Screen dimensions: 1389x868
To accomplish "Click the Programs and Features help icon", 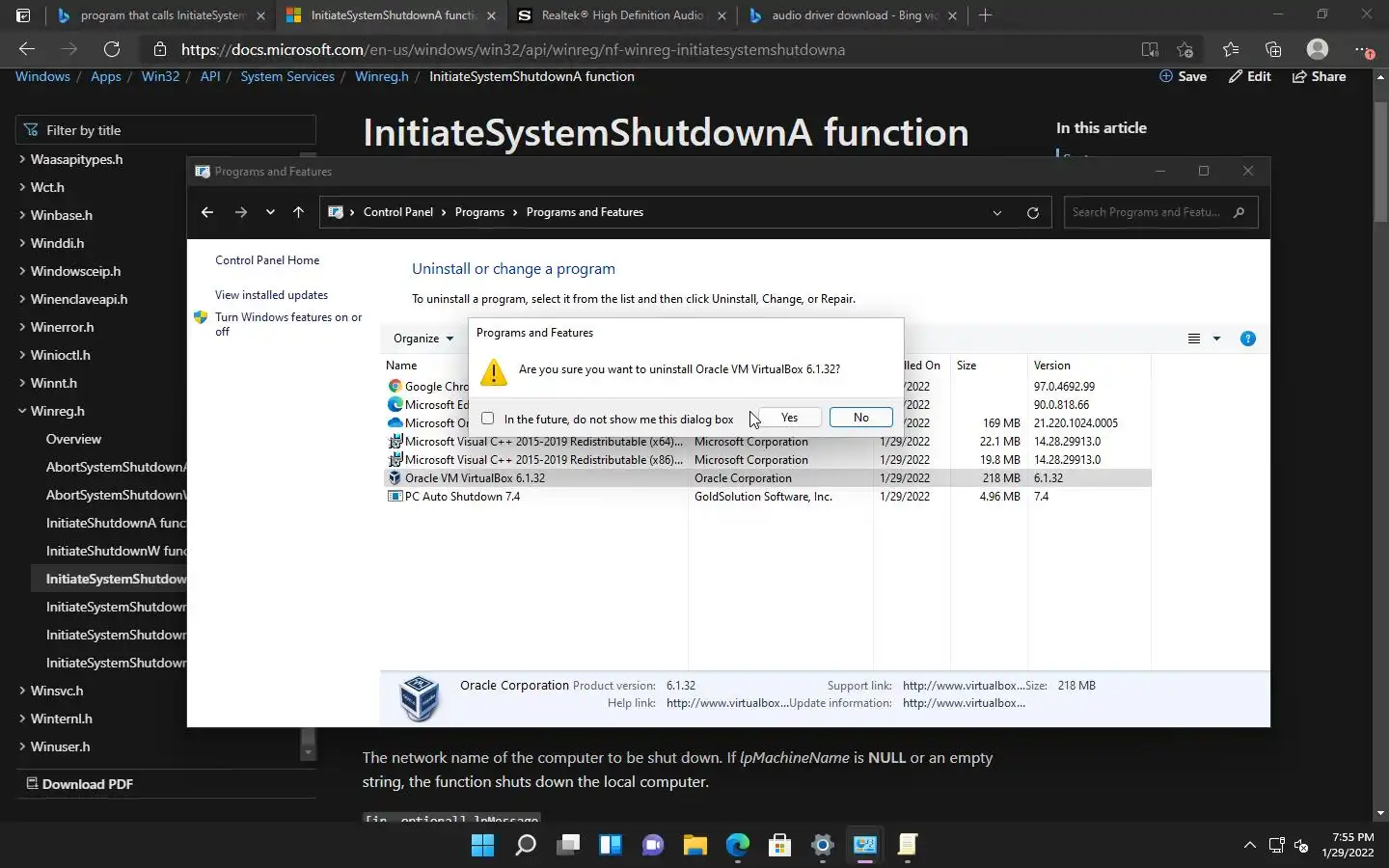I will (x=1247, y=339).
